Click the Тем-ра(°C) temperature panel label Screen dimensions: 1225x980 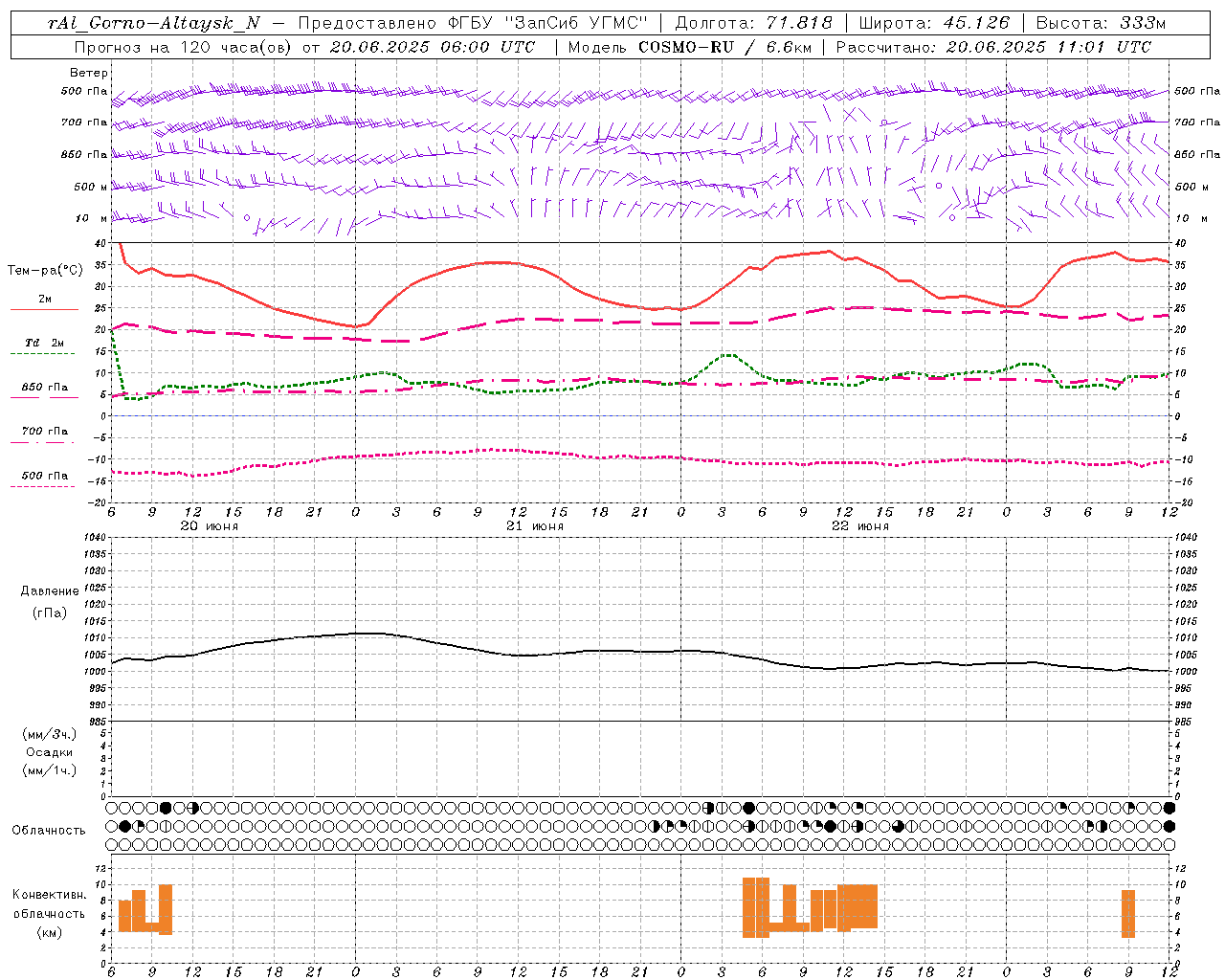pos(45,271)
